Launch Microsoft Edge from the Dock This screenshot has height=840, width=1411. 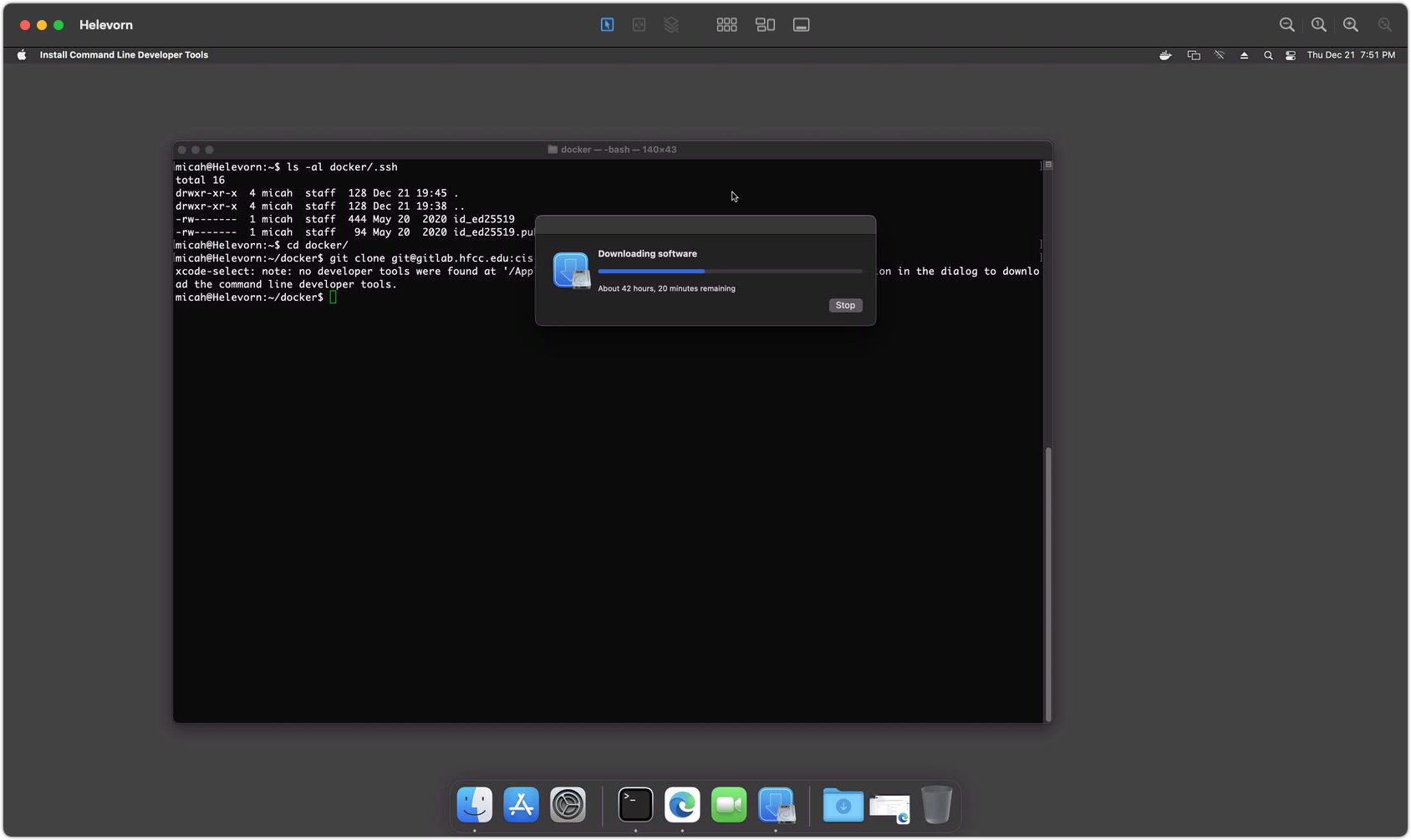click(682, 805)
